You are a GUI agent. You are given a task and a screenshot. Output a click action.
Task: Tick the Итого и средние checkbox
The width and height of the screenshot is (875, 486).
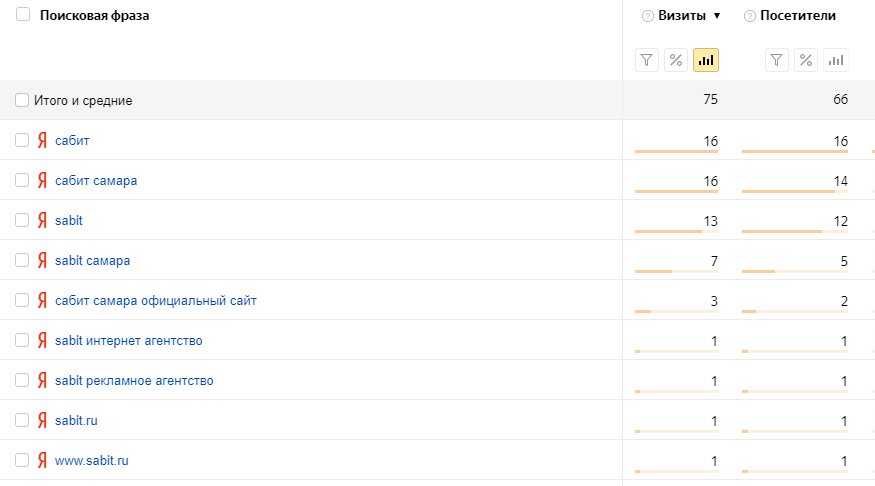click(x=22, y=100)
